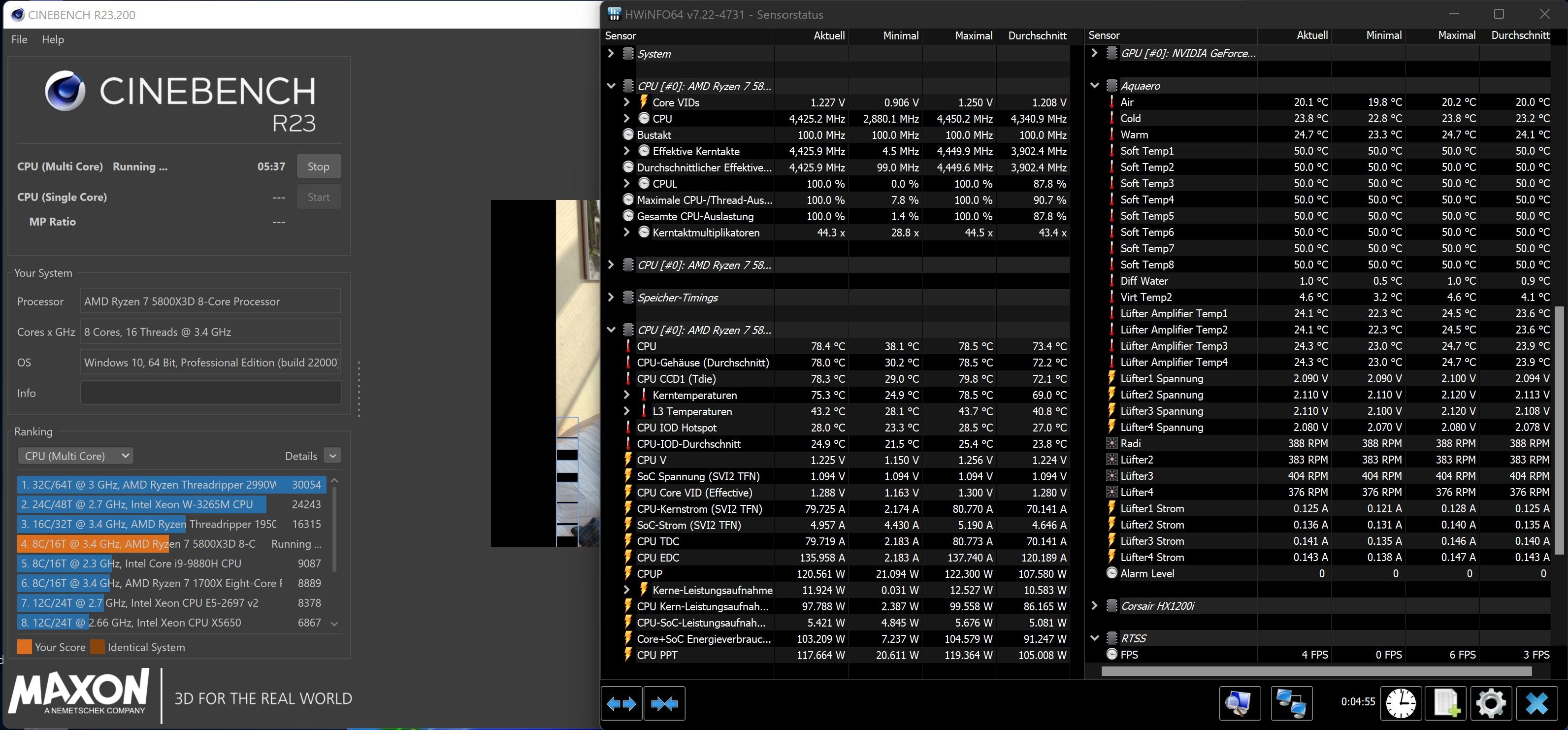This screenshot has width=1568, height=730.
Task: Expand the Speicher-Timings group
Action: pyautogui.click(x=611, y=297)
